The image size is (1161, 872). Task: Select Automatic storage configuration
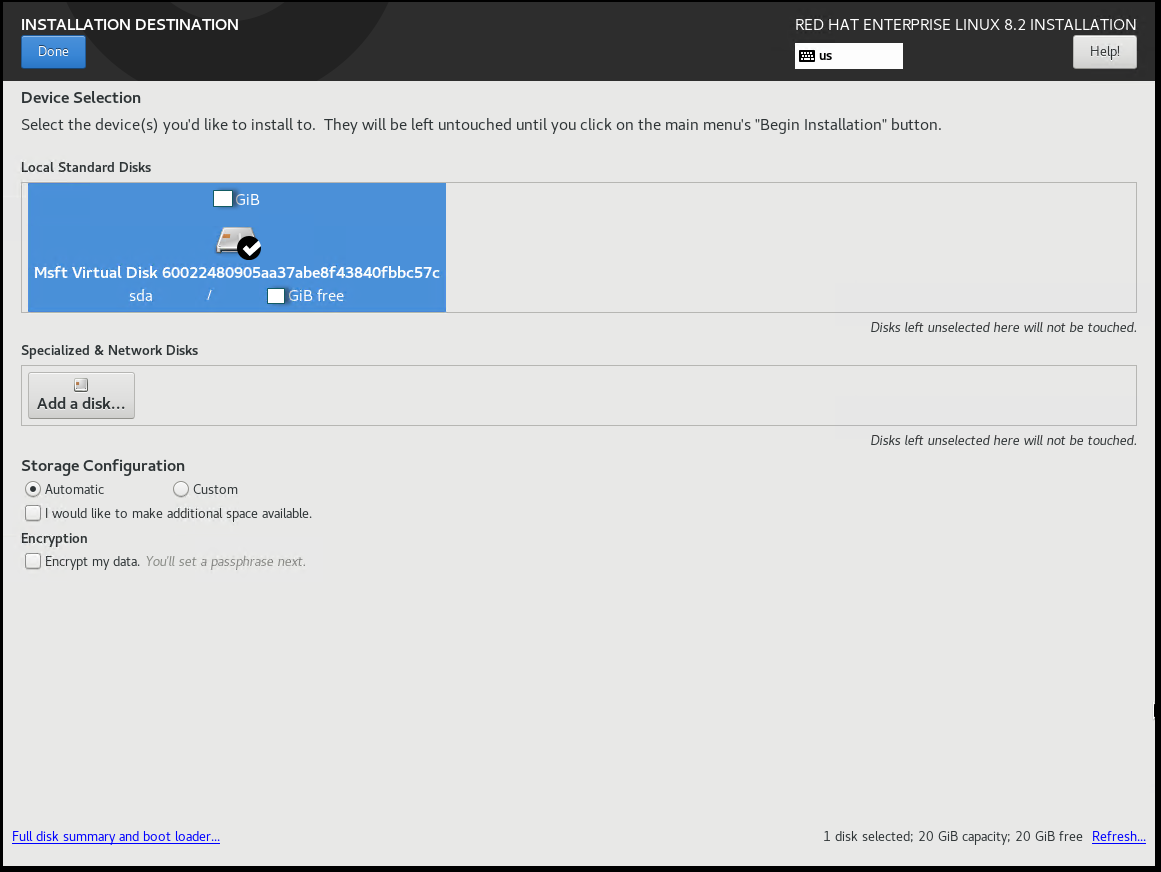33,489
